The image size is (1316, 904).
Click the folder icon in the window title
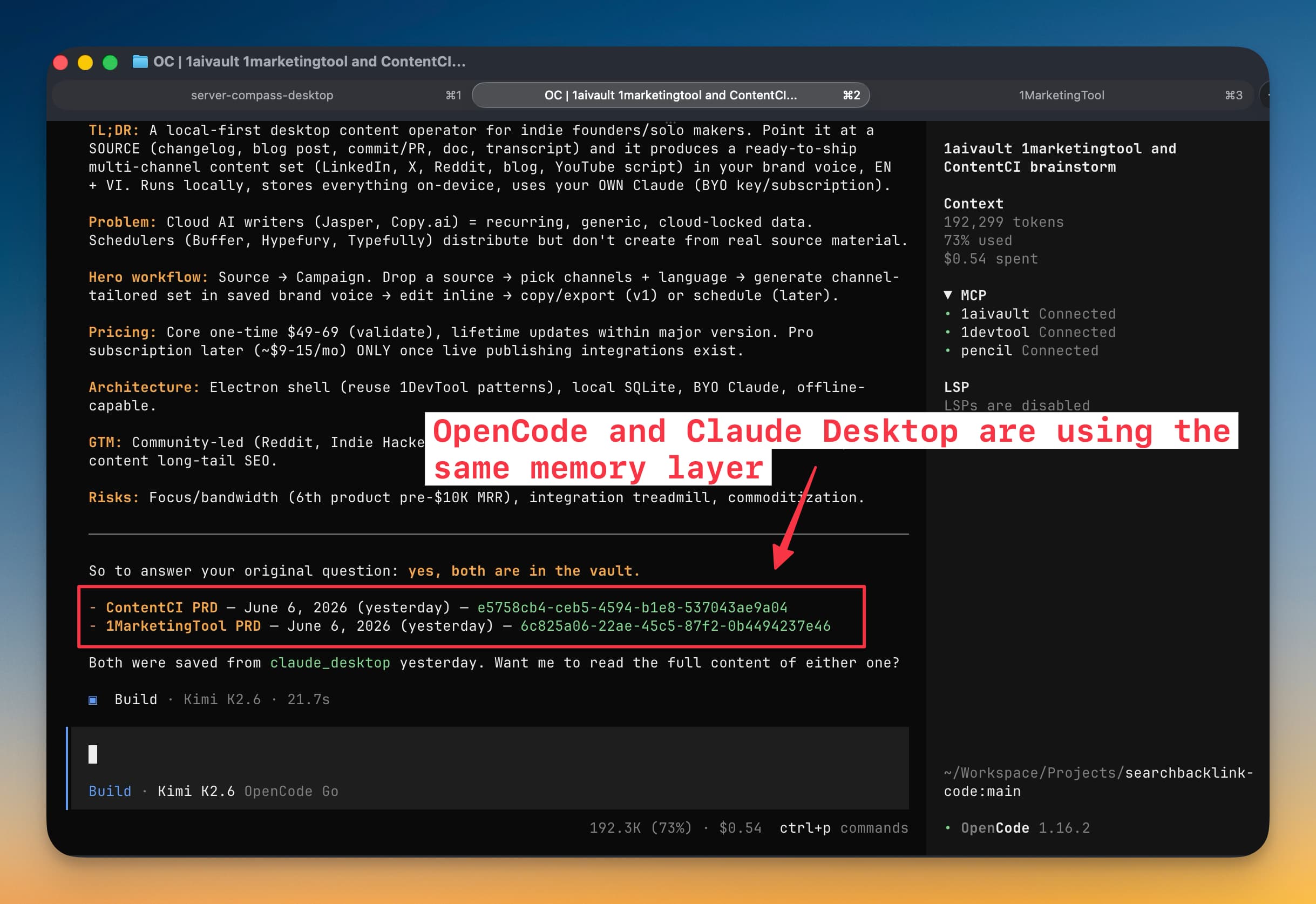point(140,61)
